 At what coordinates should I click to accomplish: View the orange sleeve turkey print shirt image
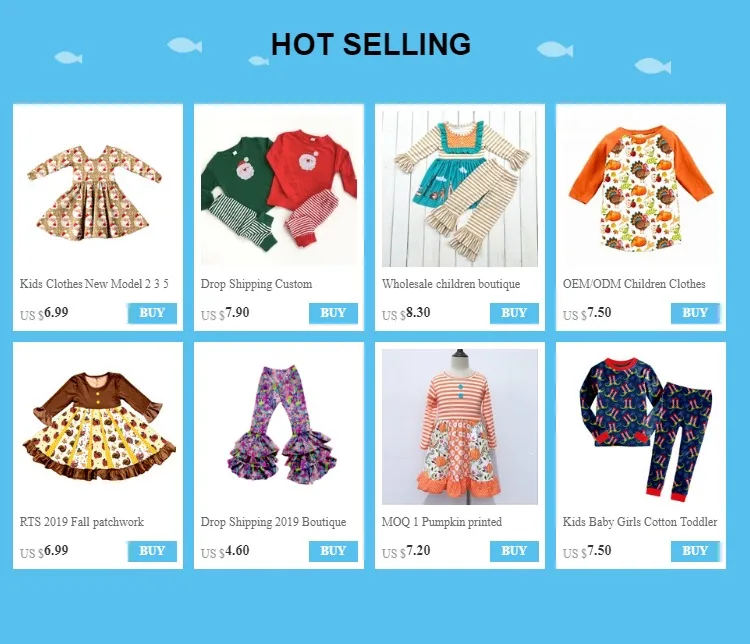coord(641,189)
